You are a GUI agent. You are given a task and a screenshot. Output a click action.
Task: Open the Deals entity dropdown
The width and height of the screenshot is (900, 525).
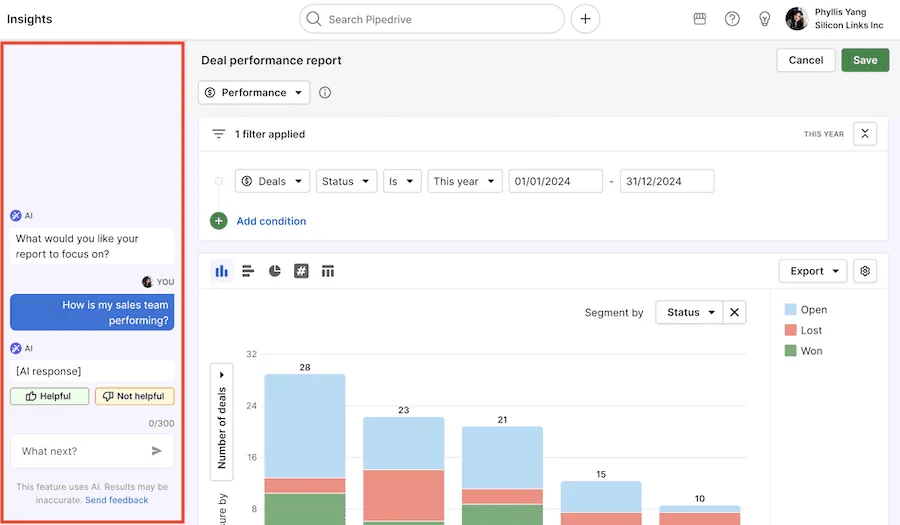point(272,181)
